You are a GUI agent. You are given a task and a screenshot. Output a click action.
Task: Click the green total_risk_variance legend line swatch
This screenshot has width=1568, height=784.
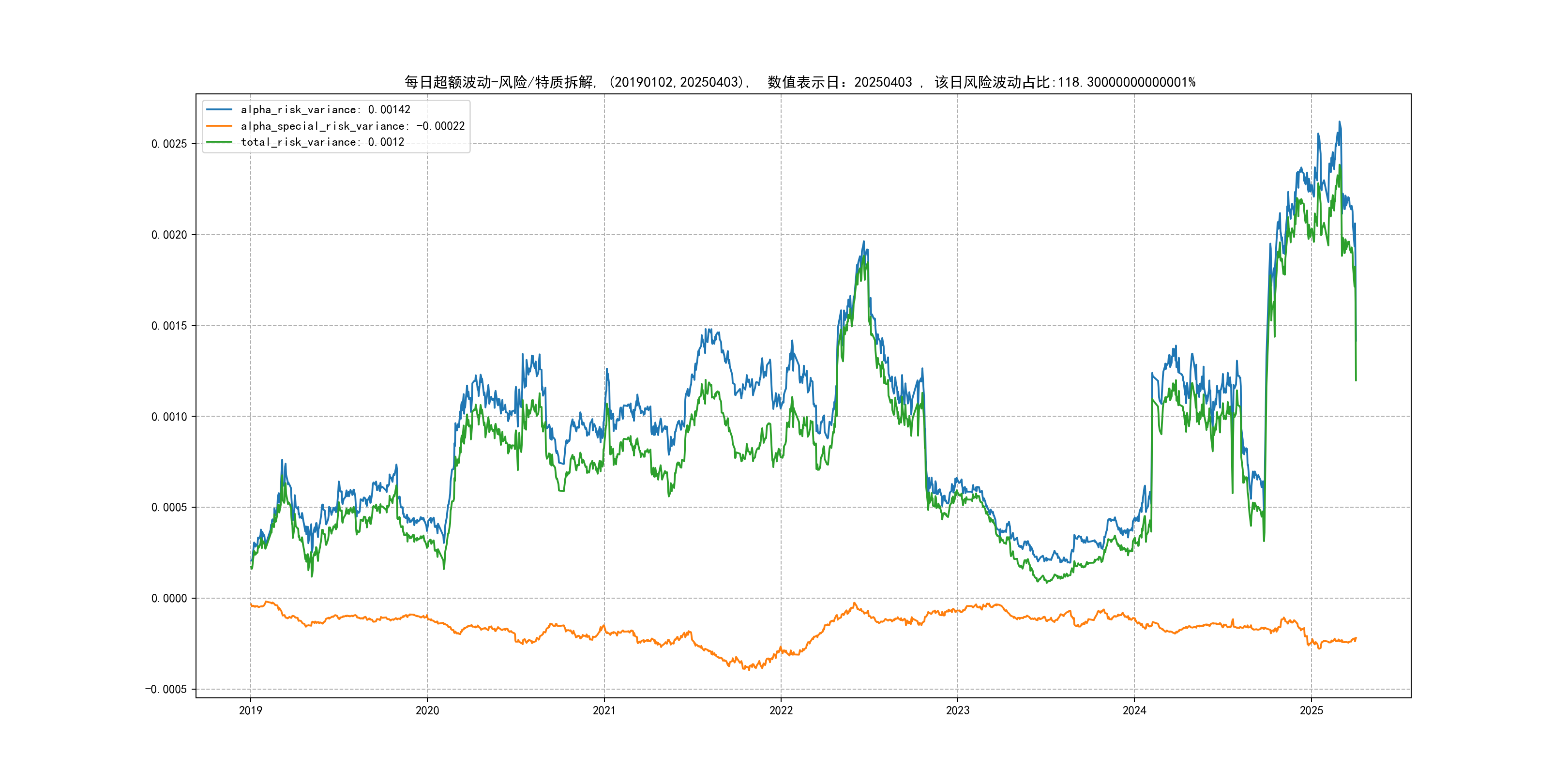(x=219, y=142)
